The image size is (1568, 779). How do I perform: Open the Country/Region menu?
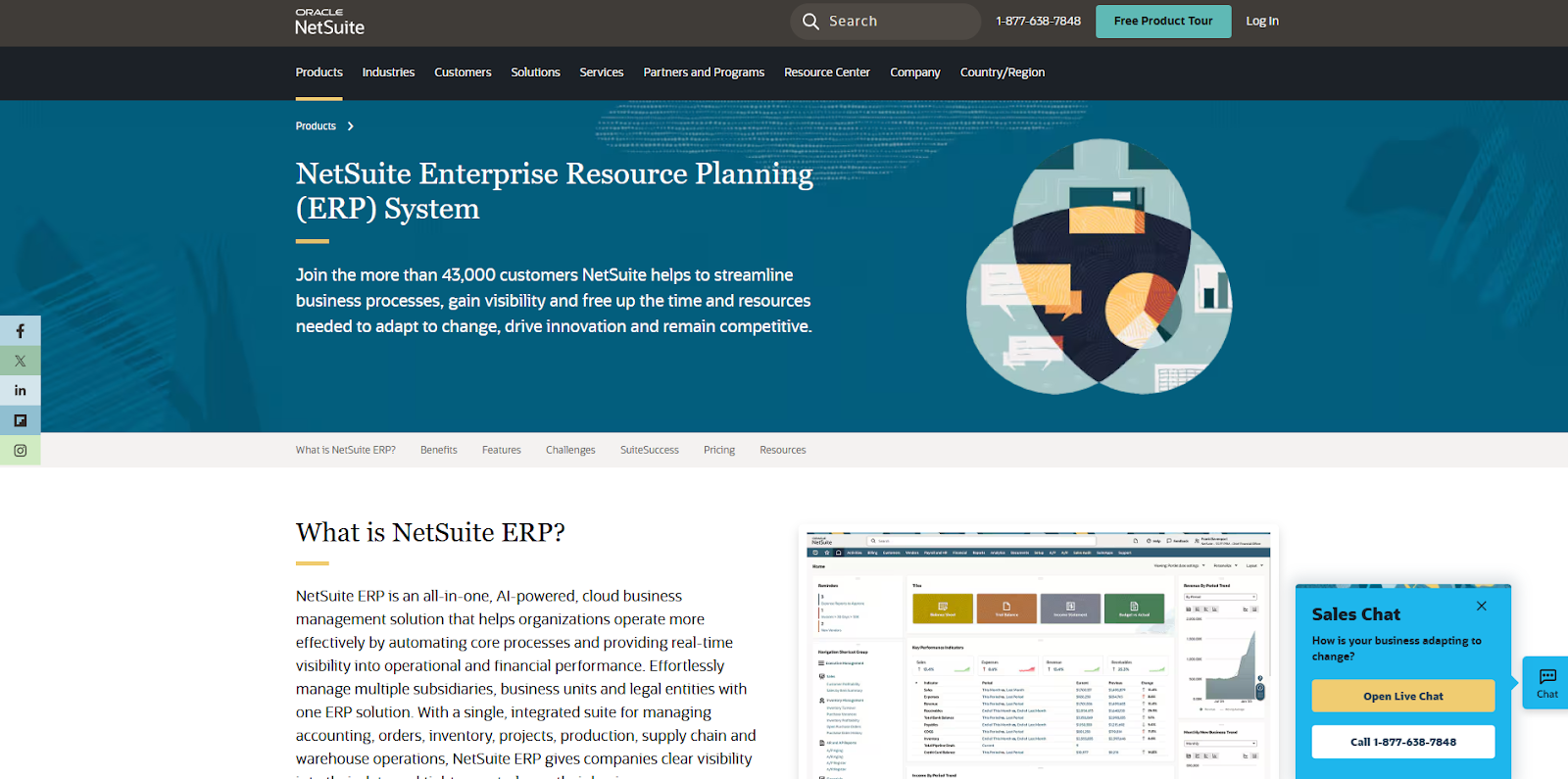pos(1003,73)
